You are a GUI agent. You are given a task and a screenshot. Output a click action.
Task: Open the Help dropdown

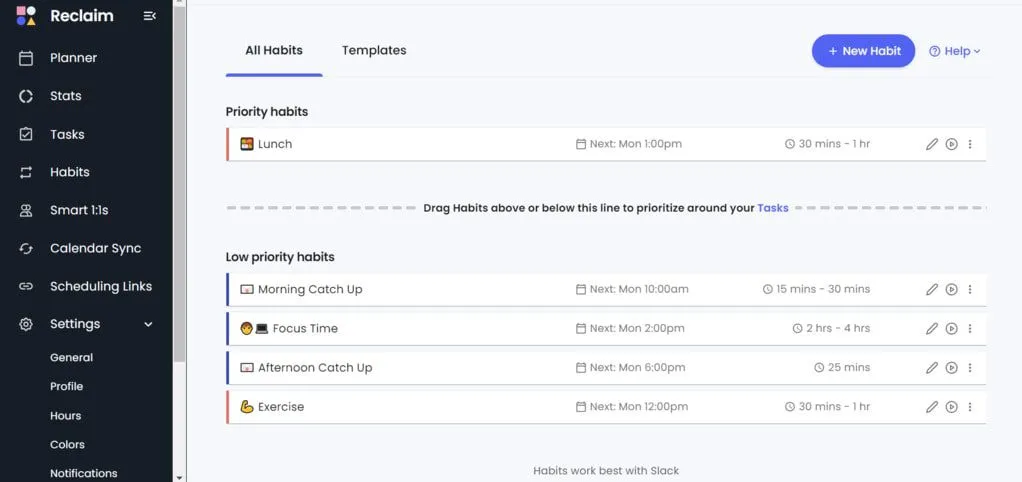pos(955,51)
